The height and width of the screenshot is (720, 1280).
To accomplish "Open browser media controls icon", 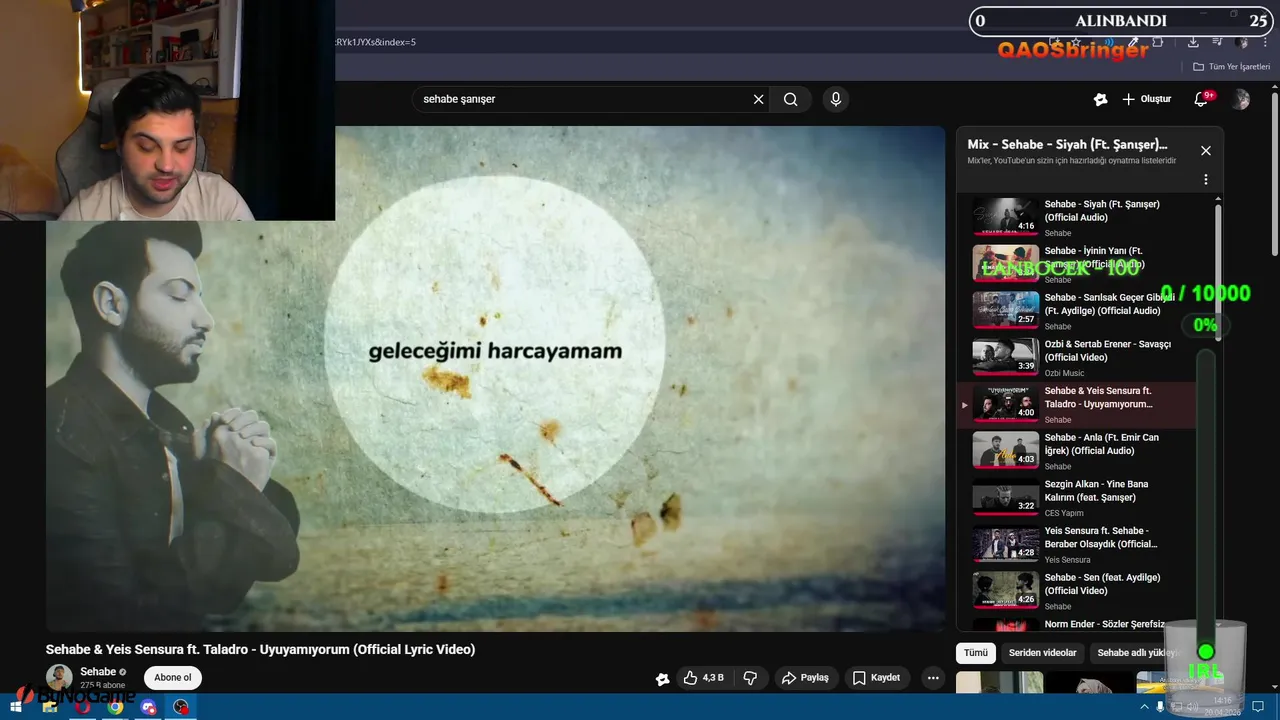I will pyautogui.click(x=1217, y=42).
